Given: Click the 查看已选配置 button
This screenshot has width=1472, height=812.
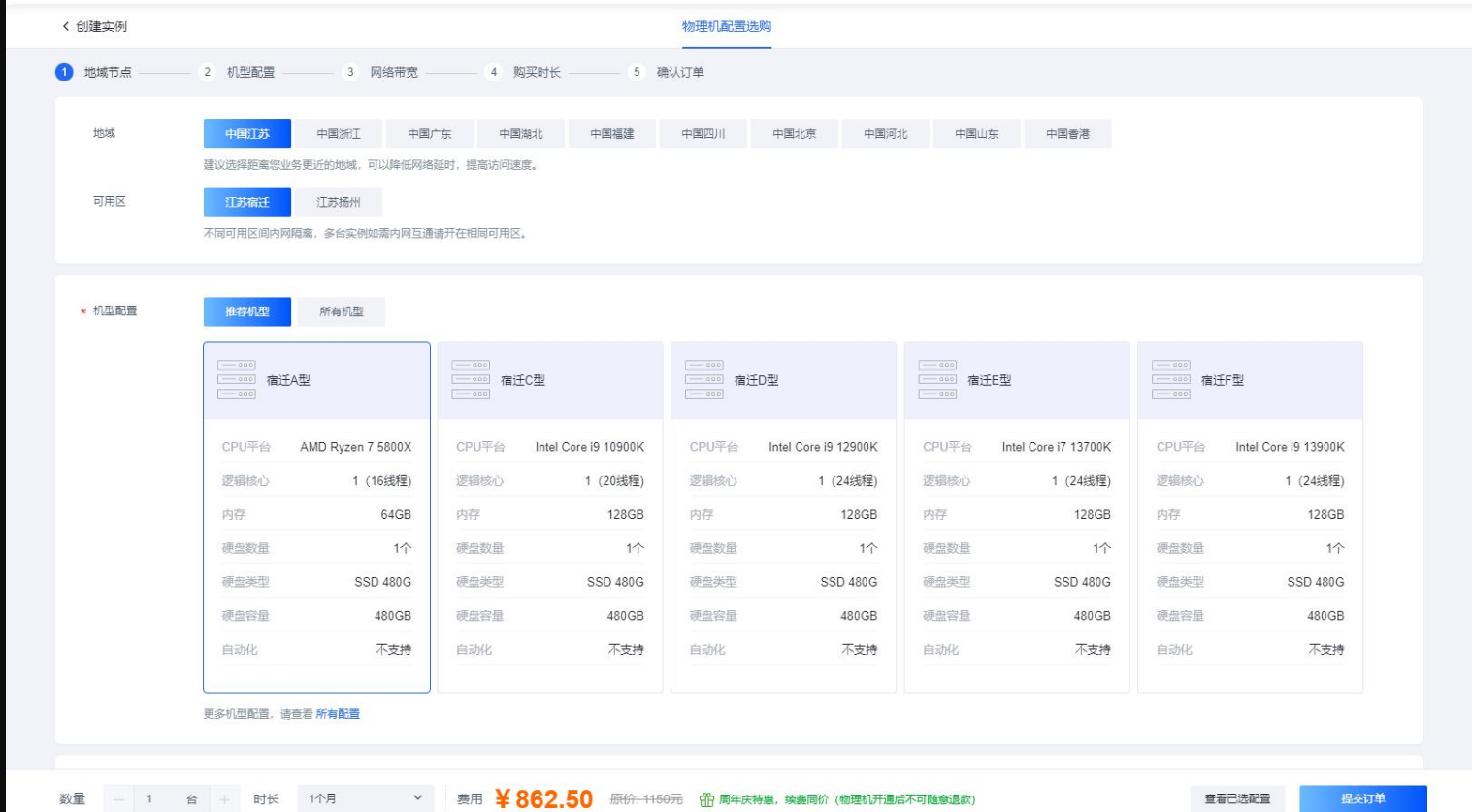Looking at the screenshot, I should [1237, 798].
